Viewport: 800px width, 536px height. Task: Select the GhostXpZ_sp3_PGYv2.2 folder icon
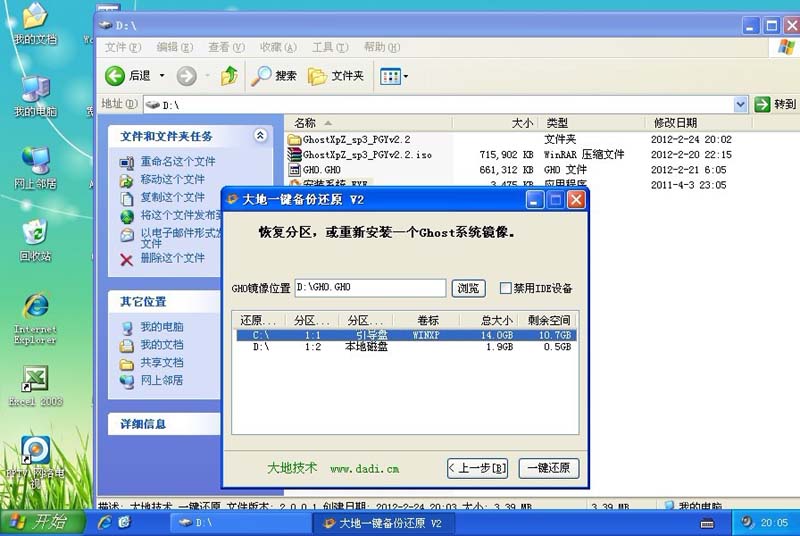click(x=294, y=139)
